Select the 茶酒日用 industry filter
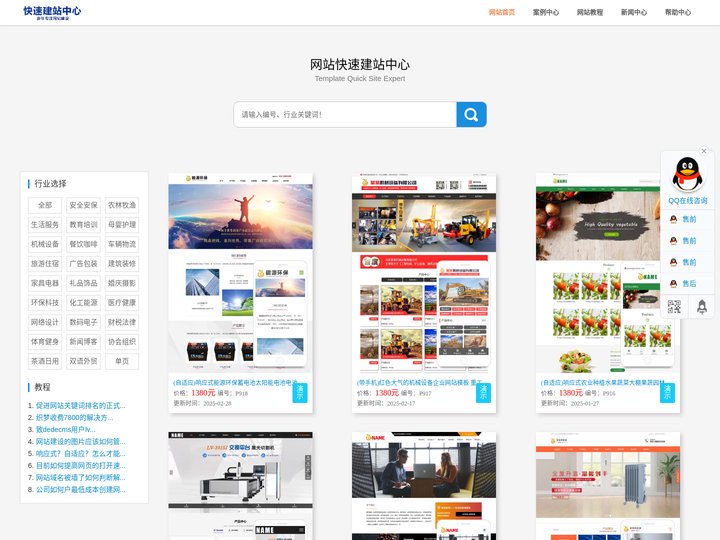720x540 pixels. tap(45, 361)
